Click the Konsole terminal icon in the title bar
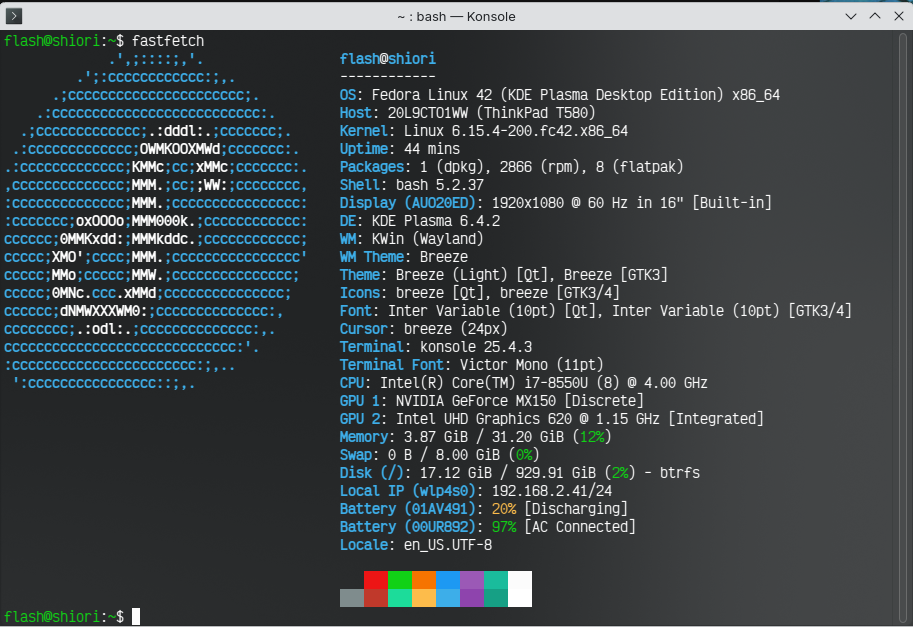The image size is (913, 627). coord(14,16)
